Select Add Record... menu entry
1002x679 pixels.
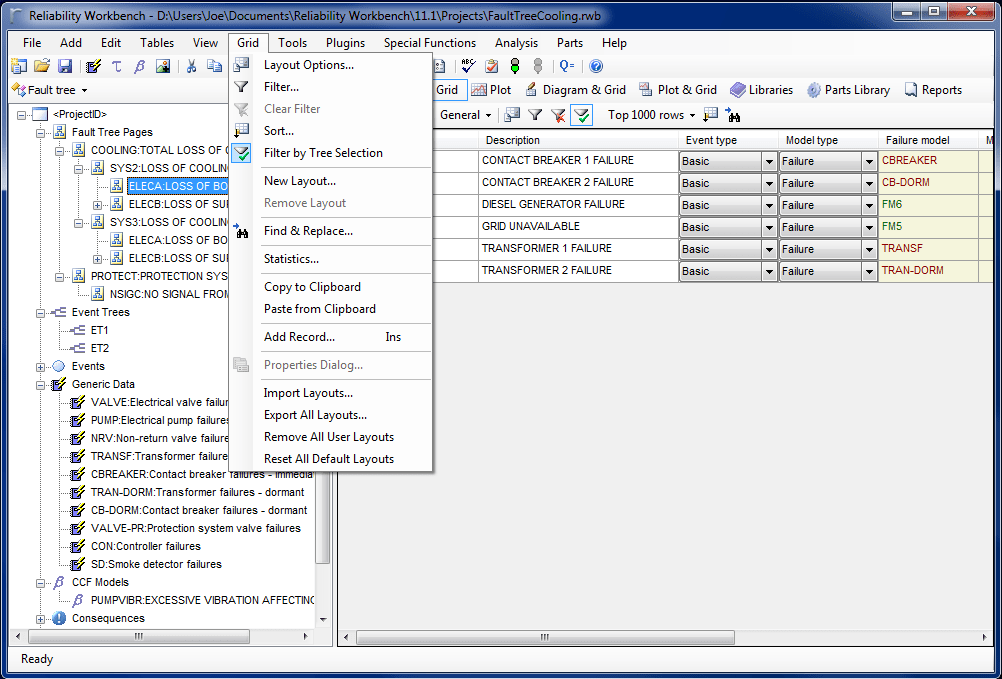click(330, 337)
